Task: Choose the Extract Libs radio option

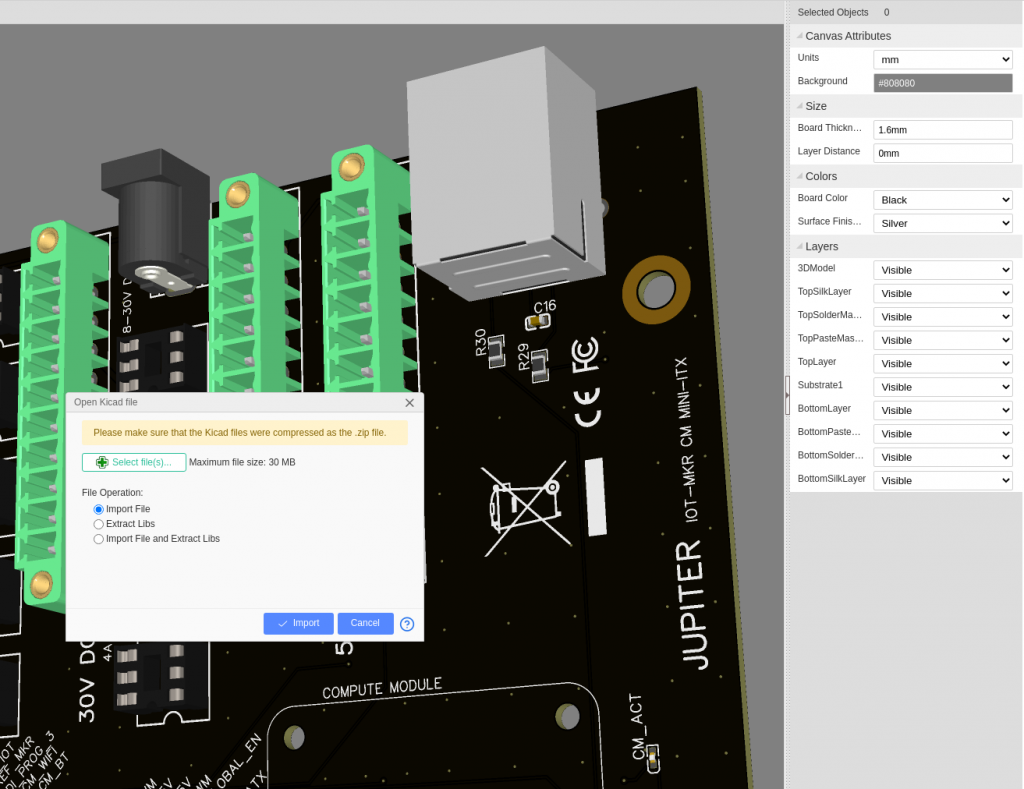Action: point(99,524)
